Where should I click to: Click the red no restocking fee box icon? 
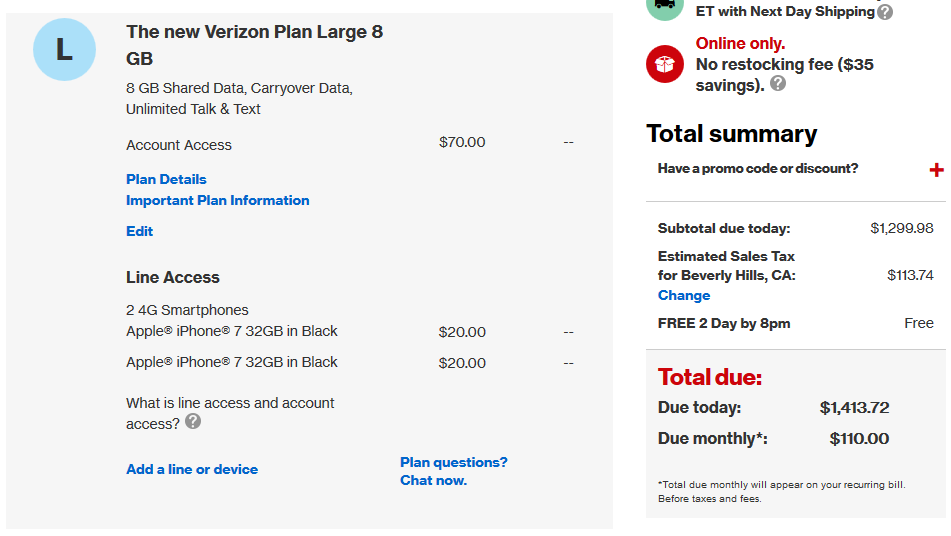click(x=665, y=64)
